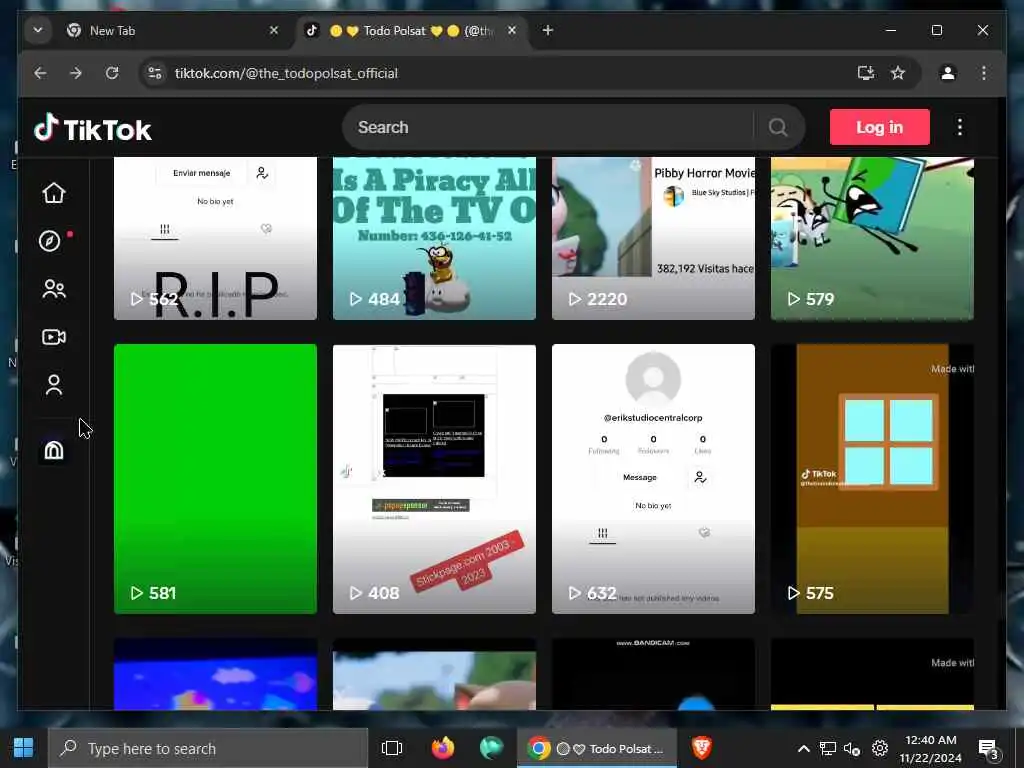Show hidden system tray icons chevron
The width and height of the screenshot is (1024, 768).
(804, 748)
